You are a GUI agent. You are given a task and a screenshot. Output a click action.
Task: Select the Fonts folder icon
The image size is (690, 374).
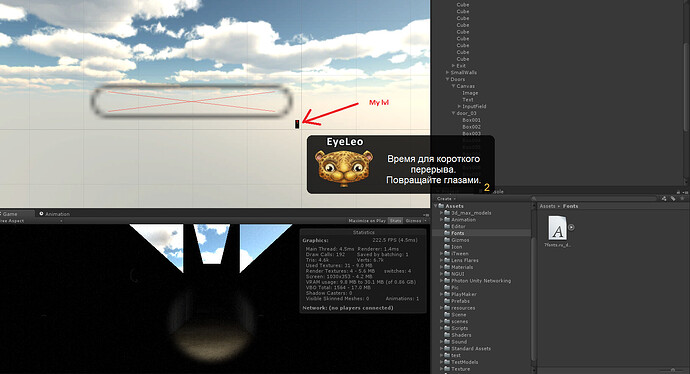click(x=447, y=233)
